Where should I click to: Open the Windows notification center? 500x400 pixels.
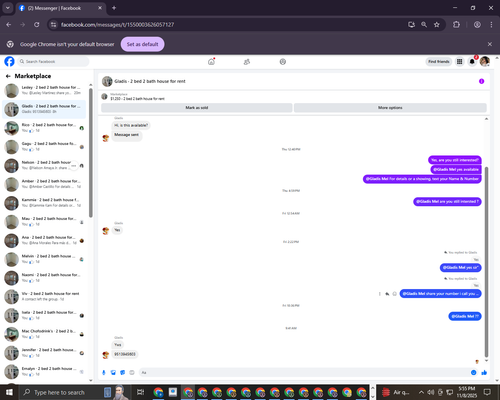(x=487, y=392)
